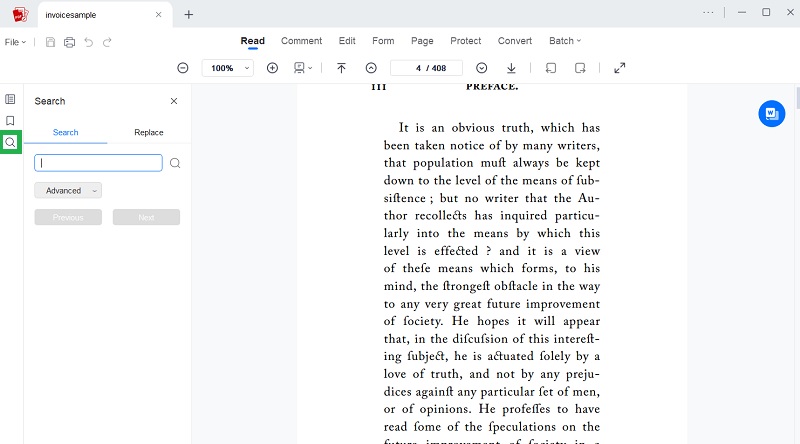The height and width of the screenshot is (444, 800).
Task: Open the thumbnails sidebar panel icon
Action: point(10,99)
